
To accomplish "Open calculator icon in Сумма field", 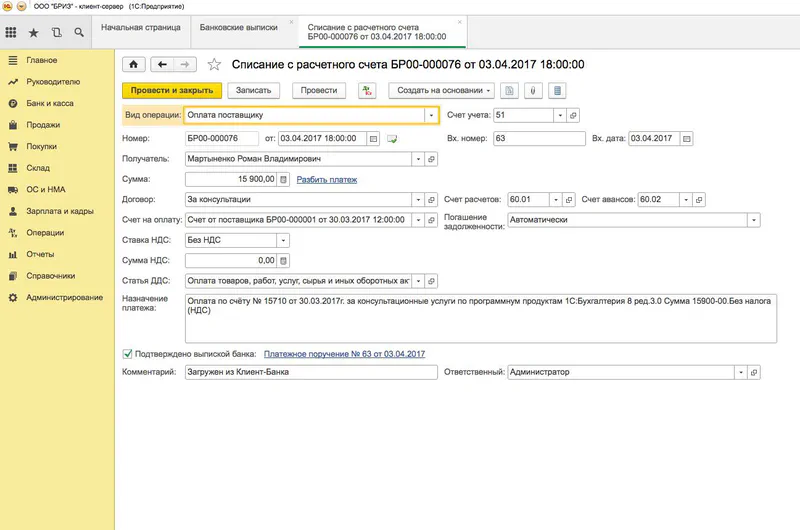I will pyautogui.click(x=283, y=180).
